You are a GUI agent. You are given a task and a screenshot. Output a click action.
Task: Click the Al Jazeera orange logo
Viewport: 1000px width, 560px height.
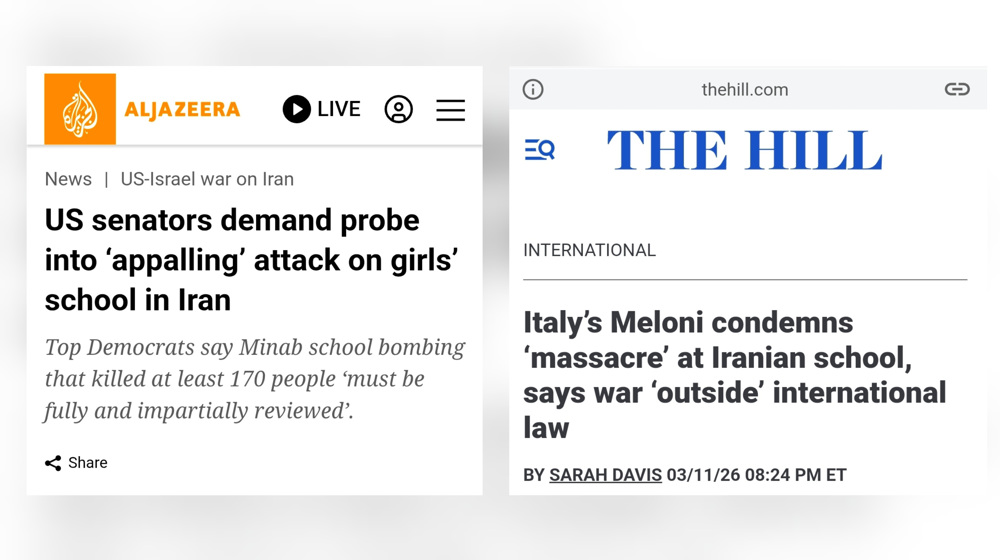tap(80, 109)
